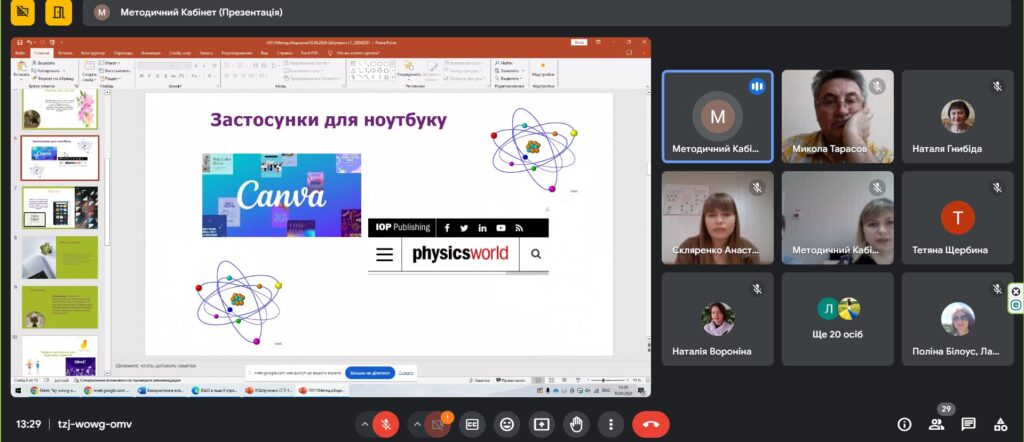Expand audio settings chevron beside microphone
1024x442 pixels.
[x=364, y=424]
